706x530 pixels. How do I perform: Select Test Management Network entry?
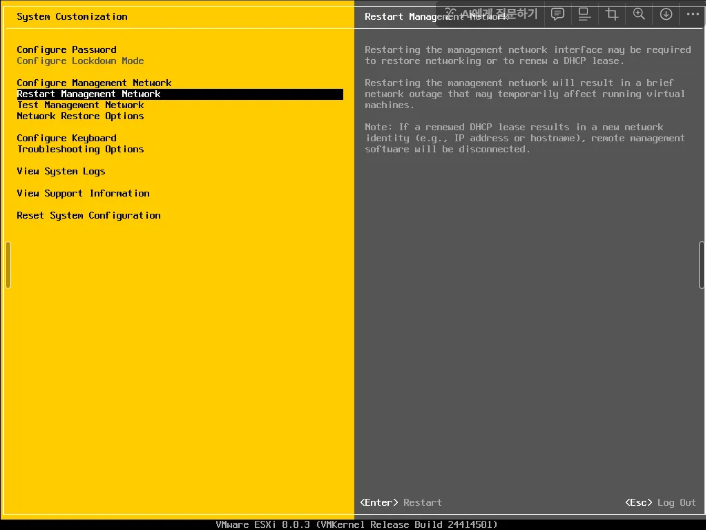pyautogui.click(x=80, y=105)
